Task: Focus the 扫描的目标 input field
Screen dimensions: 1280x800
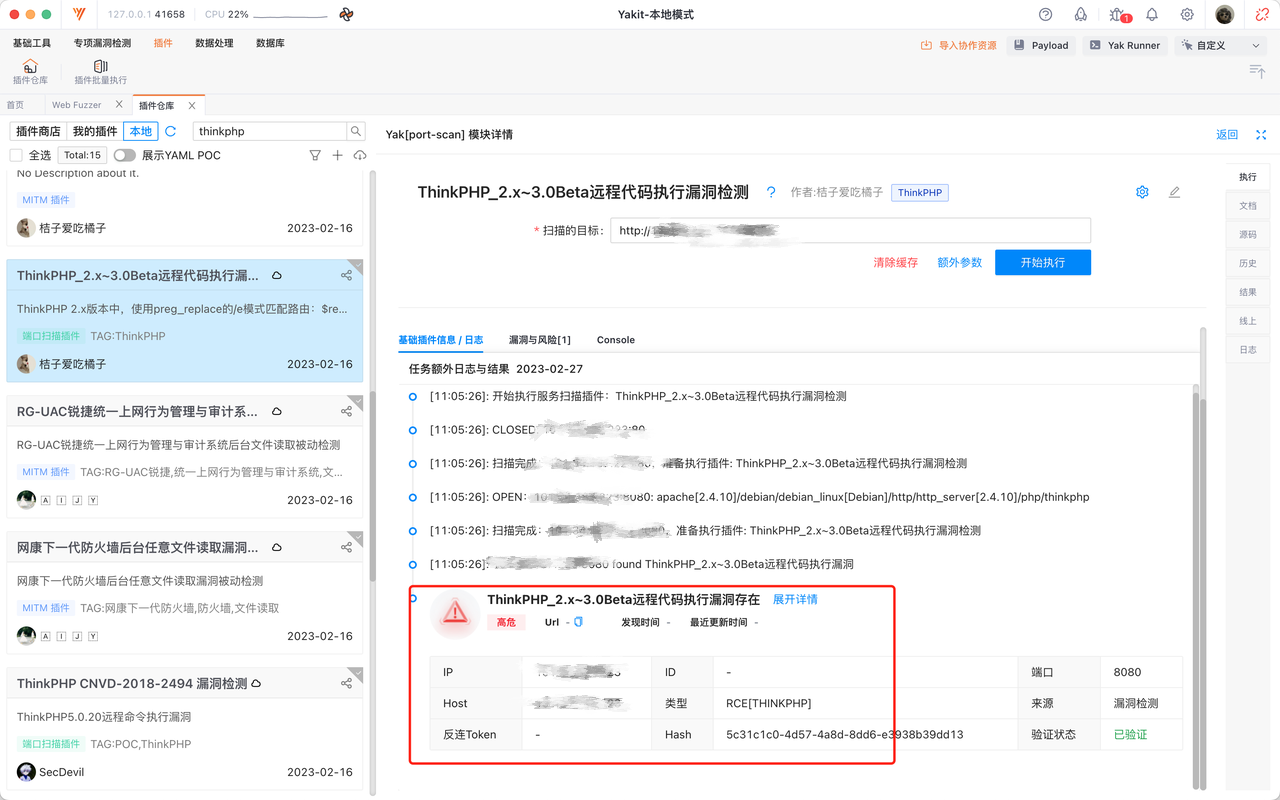Action: [x=850, y=231]
